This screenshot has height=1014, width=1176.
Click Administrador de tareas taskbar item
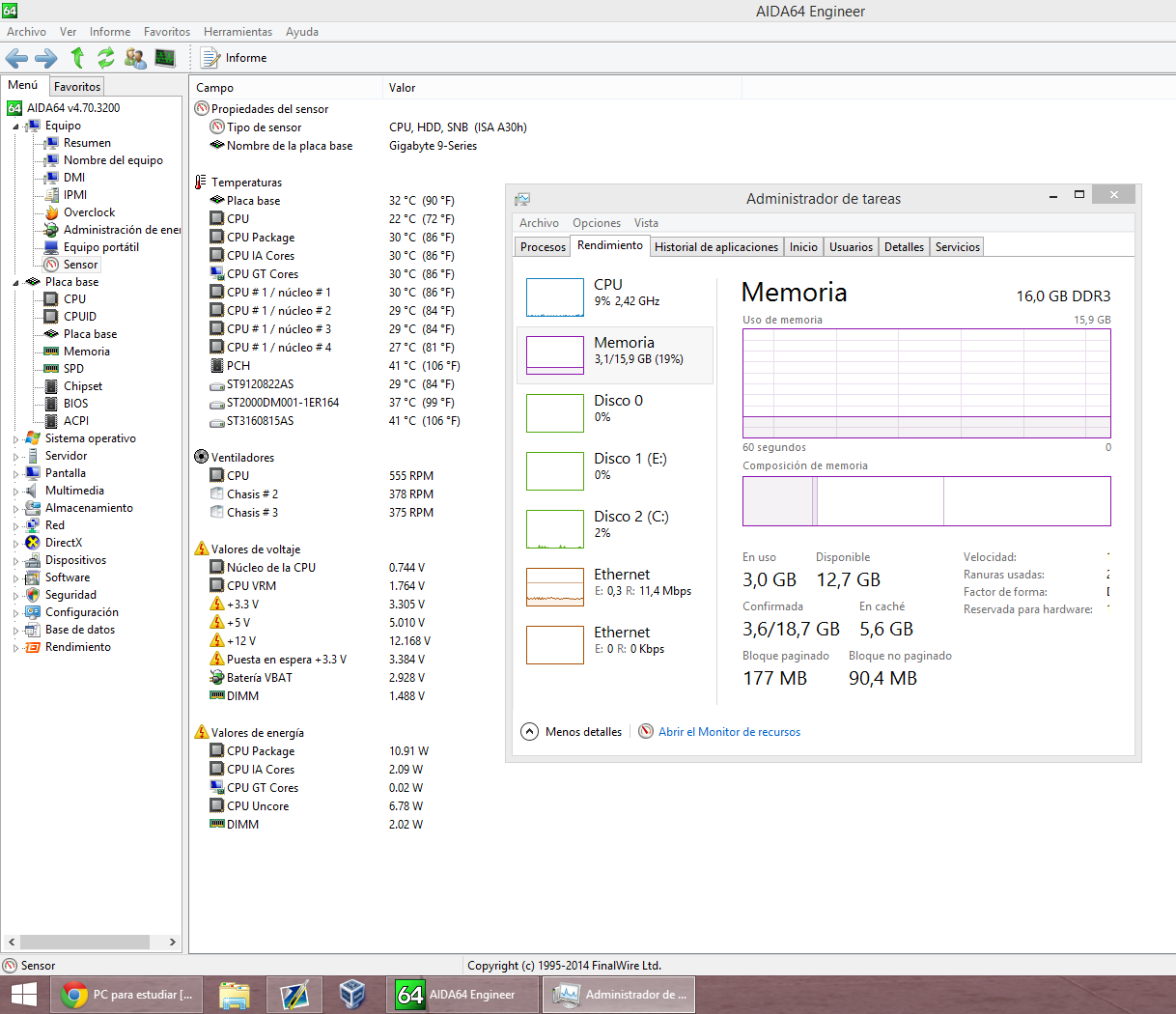(x=619, y=995)
